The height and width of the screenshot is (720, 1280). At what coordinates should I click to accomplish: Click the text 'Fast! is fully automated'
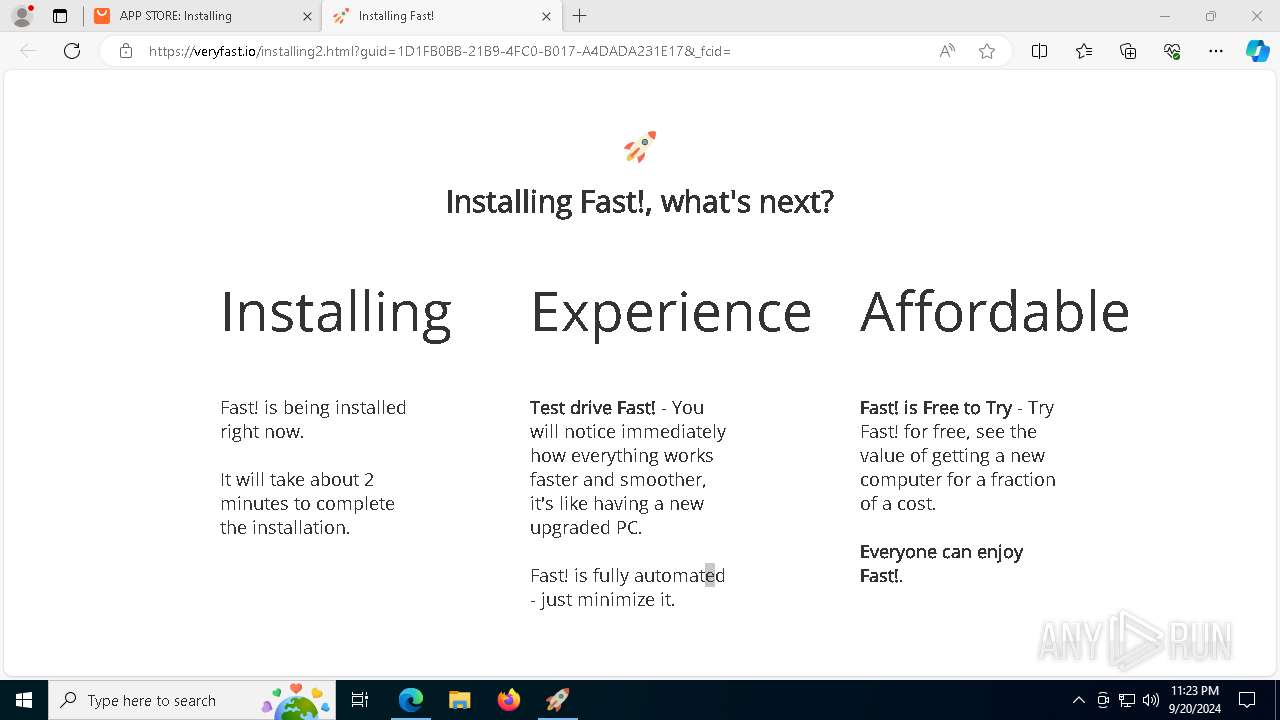[628, 576]
